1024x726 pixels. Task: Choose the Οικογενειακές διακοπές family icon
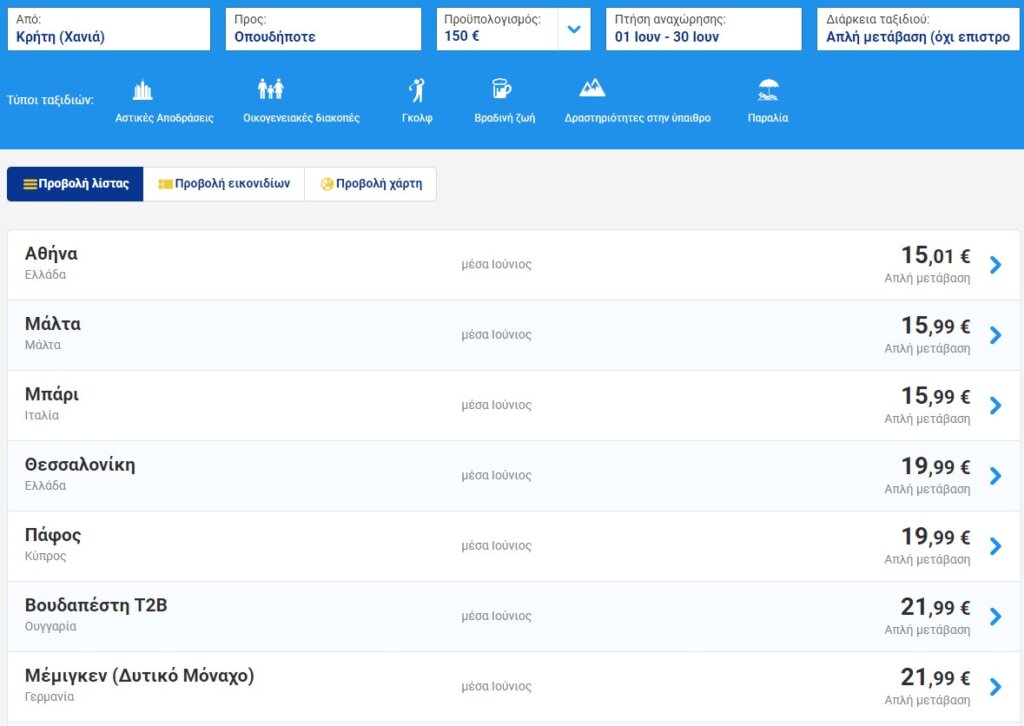click(270, 90)
